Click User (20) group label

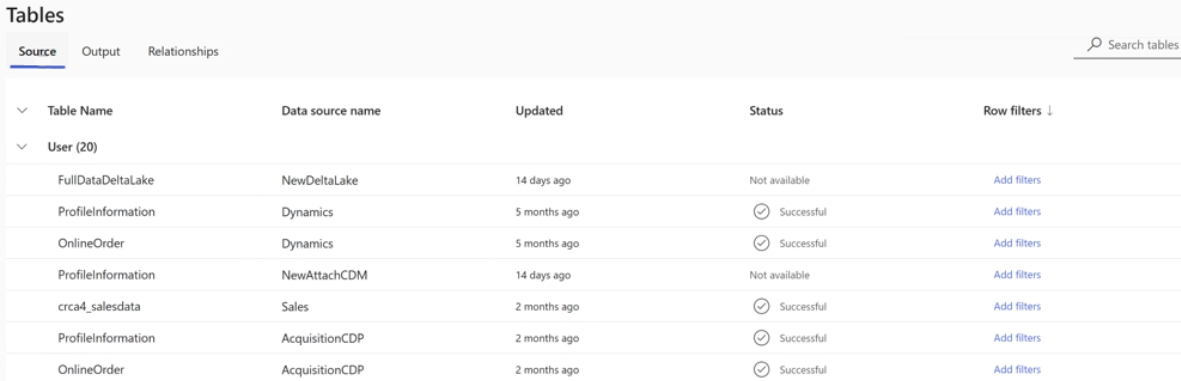pos(72,147)
